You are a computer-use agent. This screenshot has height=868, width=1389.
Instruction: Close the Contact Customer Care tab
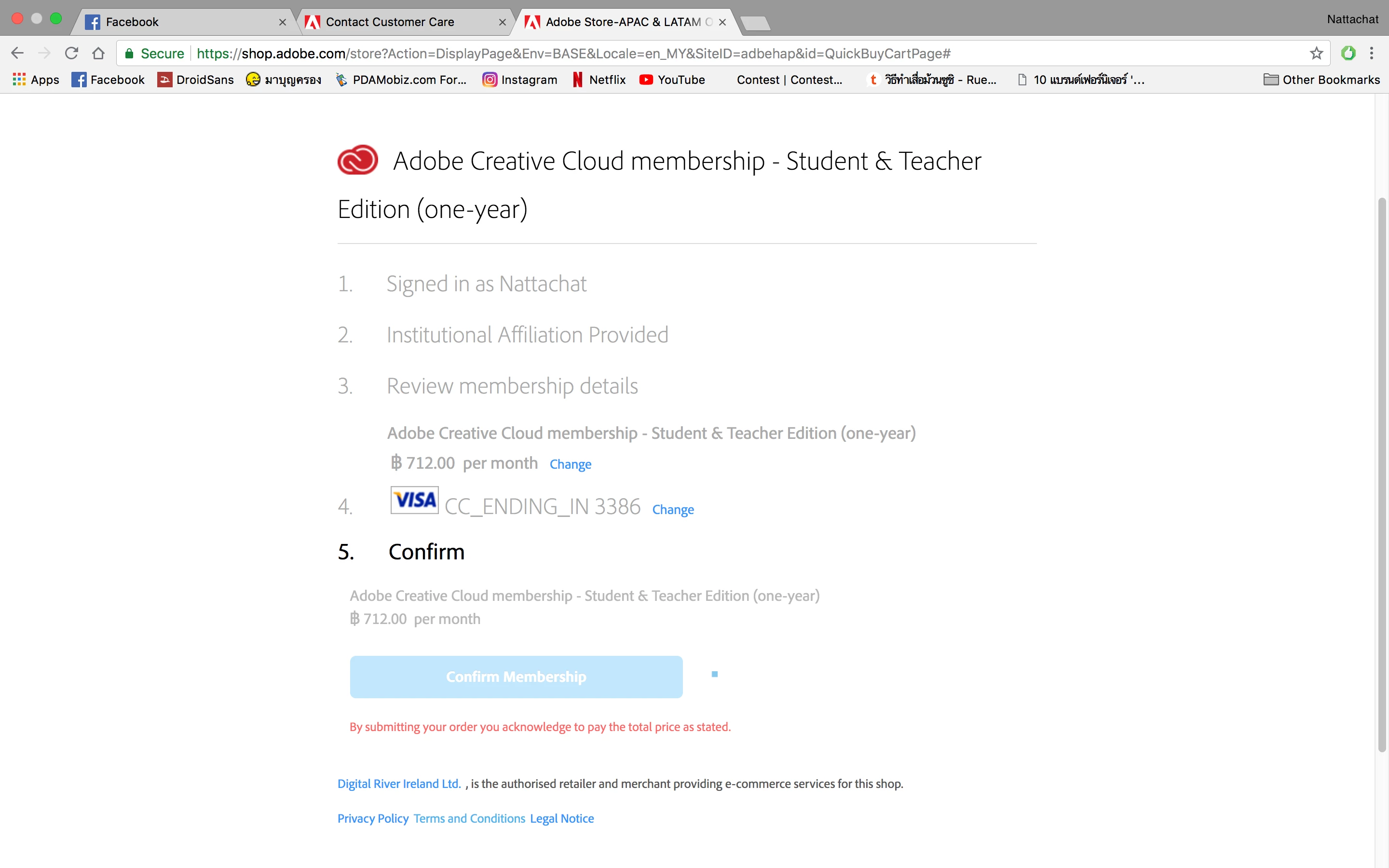tap(502, 22)
